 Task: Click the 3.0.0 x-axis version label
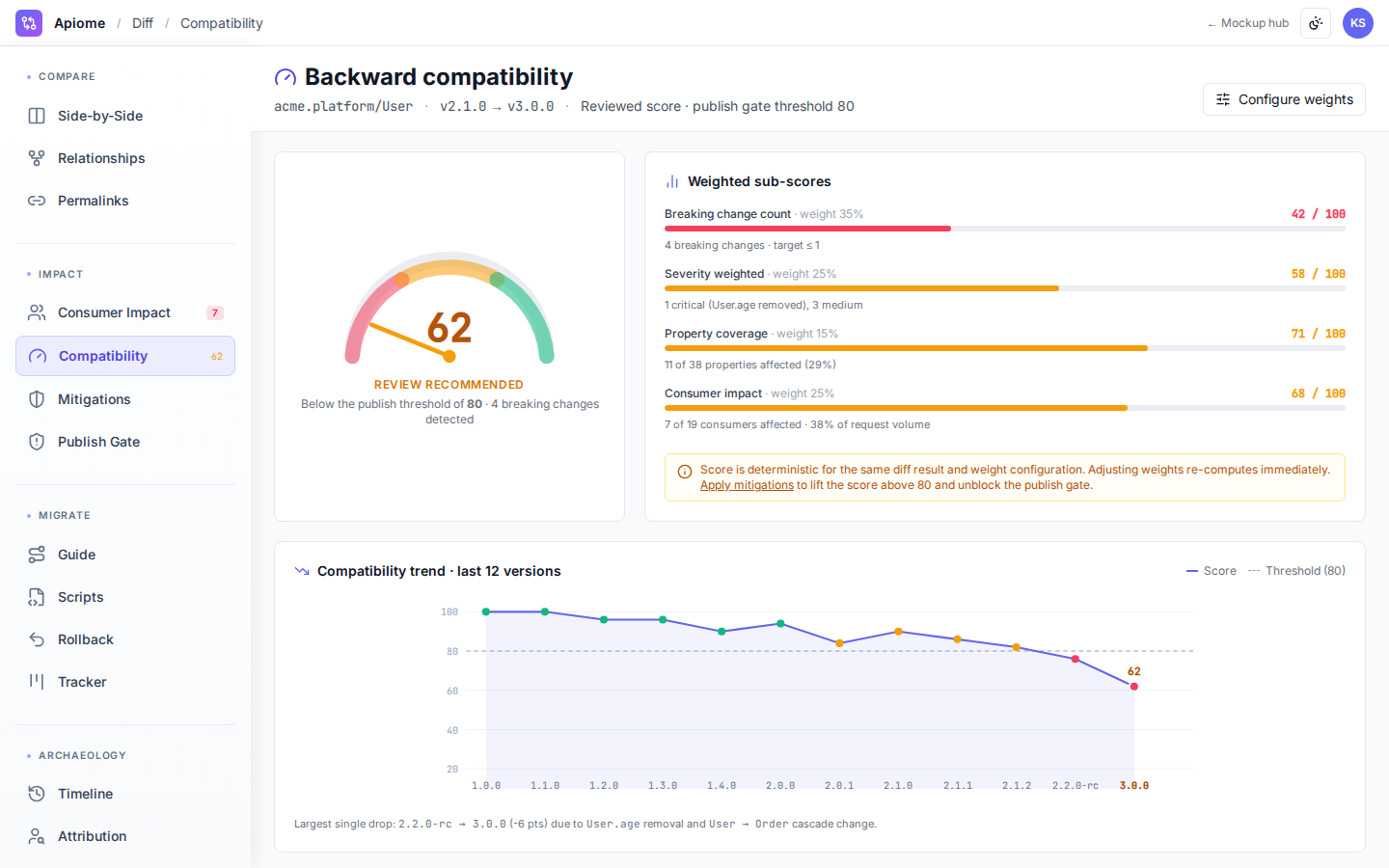1134,785
